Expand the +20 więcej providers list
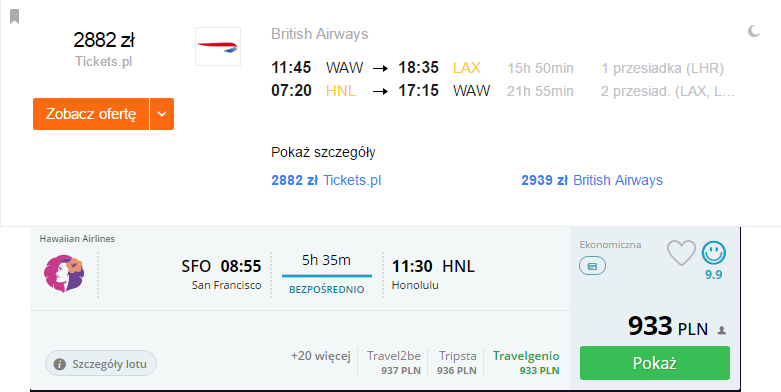 click(321, 356)
